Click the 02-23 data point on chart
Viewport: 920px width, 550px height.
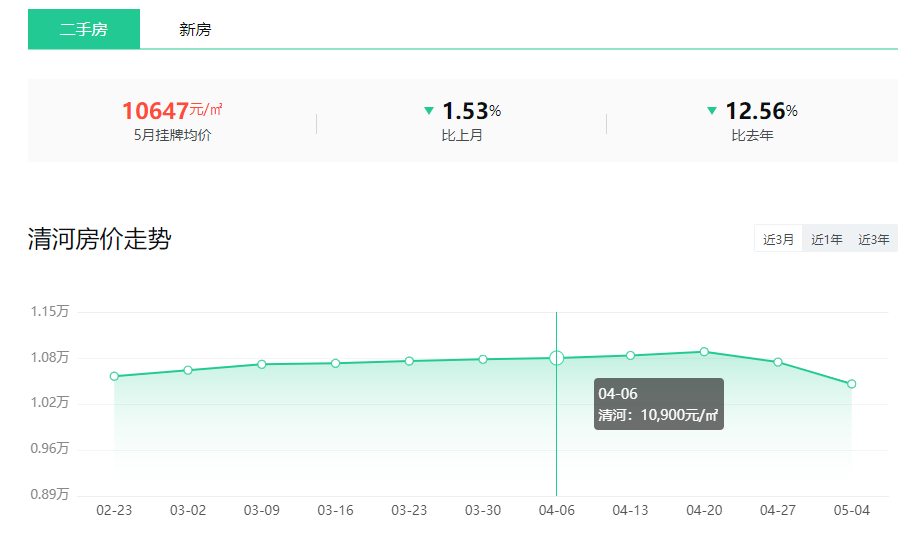pos(114,376)
